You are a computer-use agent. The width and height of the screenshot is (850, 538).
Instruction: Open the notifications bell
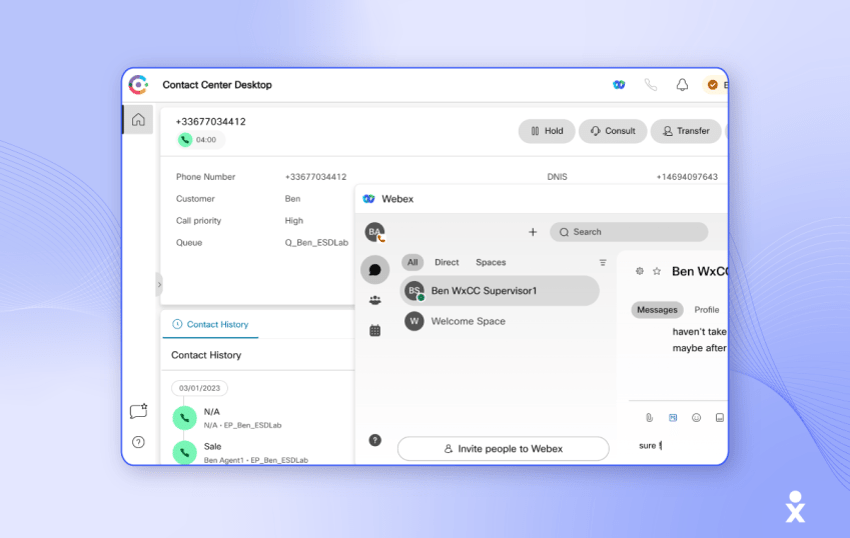(x=682, y=85)
